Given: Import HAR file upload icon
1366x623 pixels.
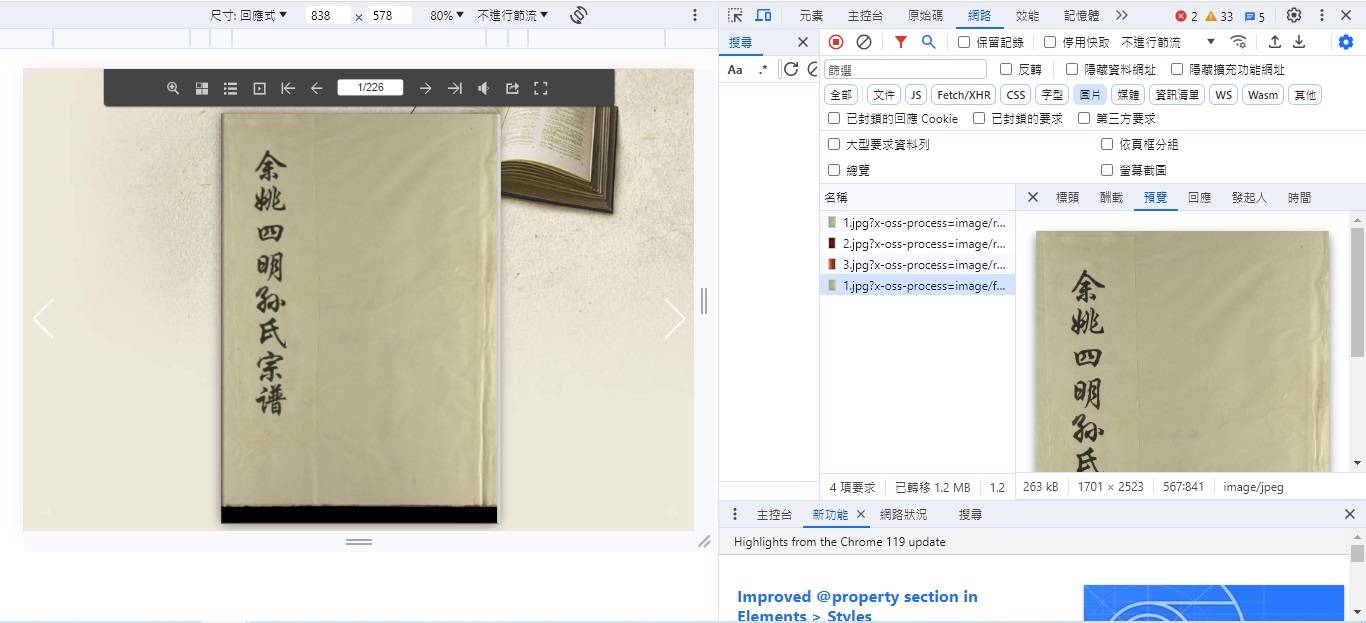Looking at the screenshot, I should click(x=1275, y=42).
